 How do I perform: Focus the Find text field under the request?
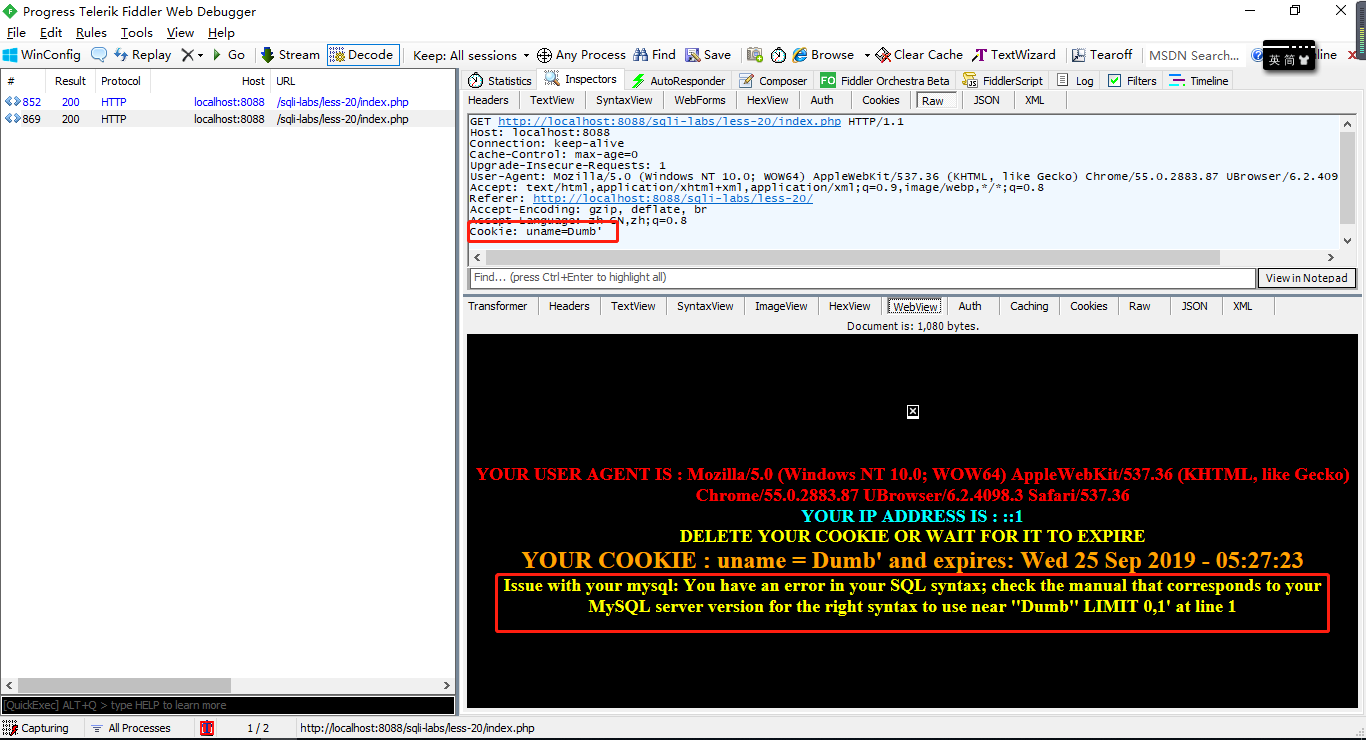coord(862,278)
